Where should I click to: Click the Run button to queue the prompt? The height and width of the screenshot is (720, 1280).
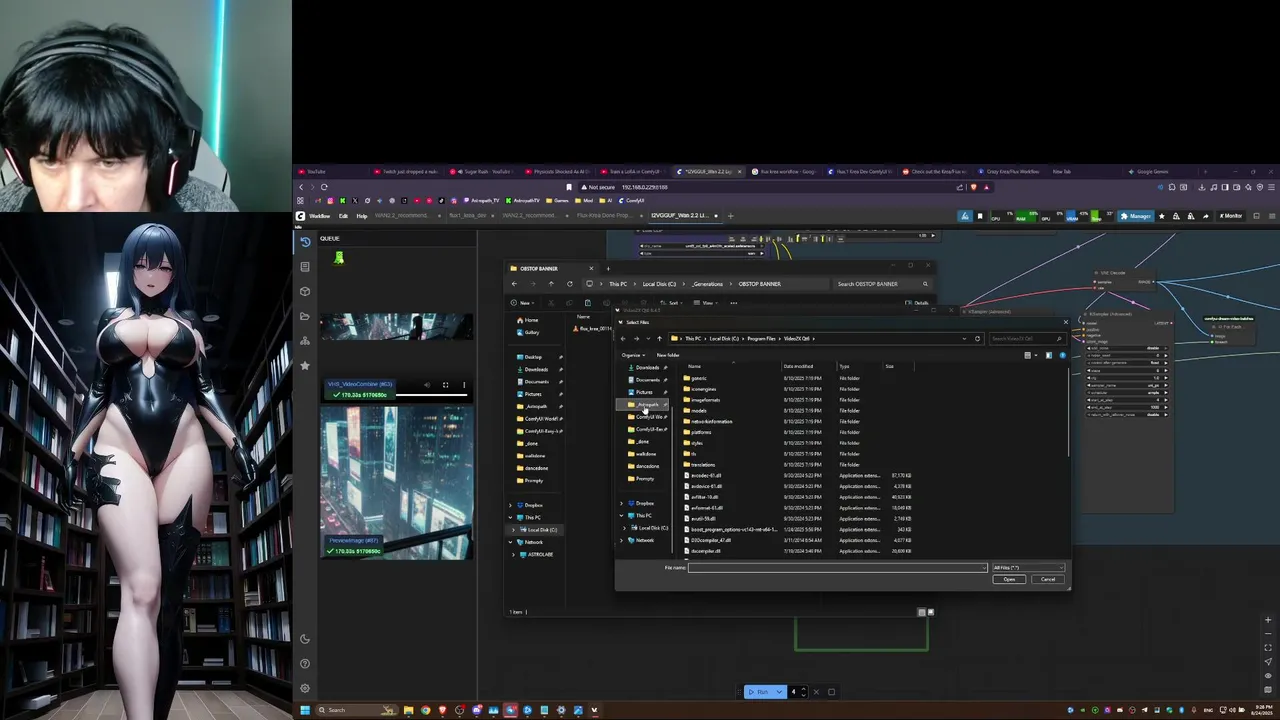click(x=759, y=692)
